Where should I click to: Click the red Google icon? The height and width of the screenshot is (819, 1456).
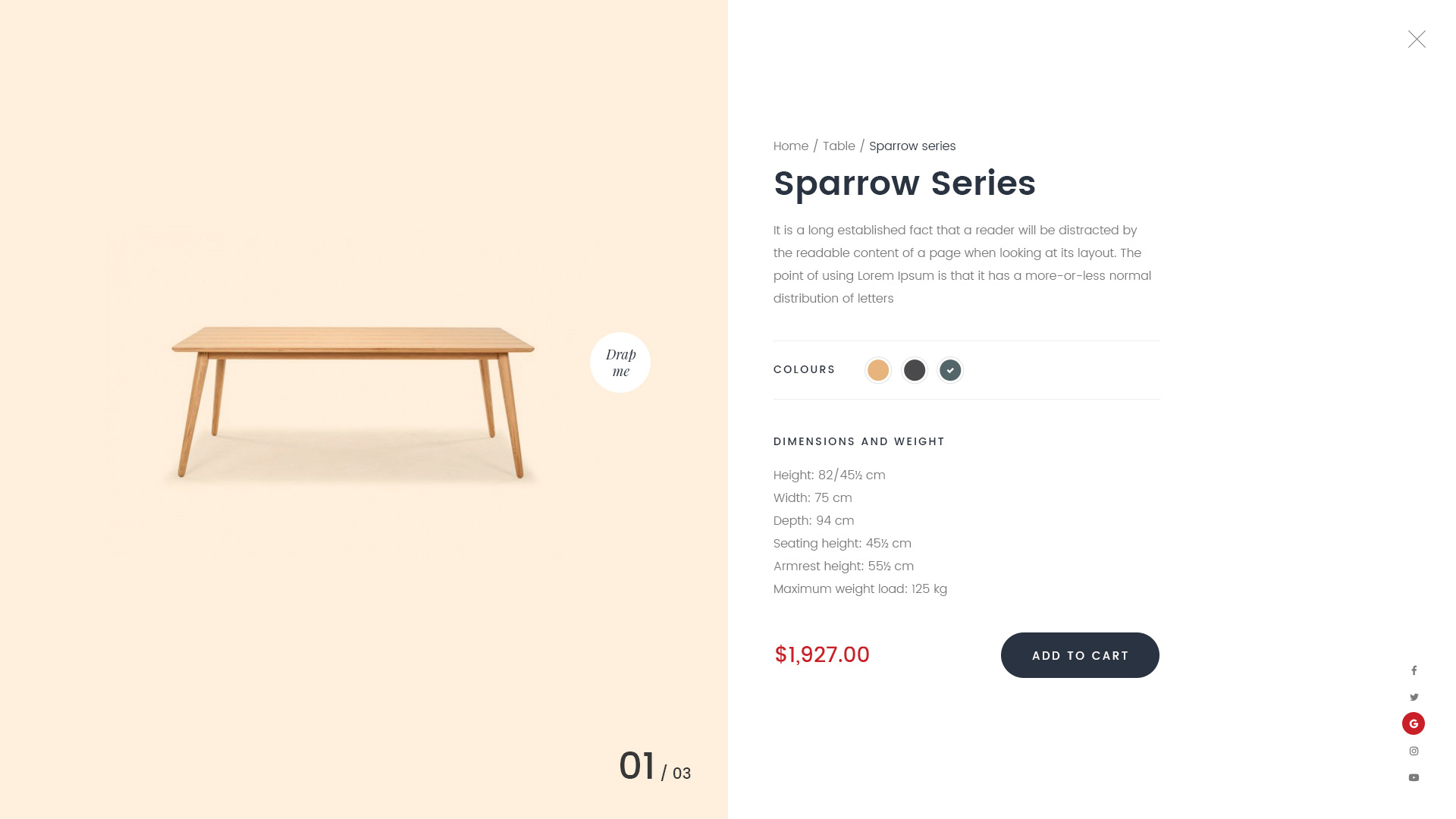(1414, 723)
